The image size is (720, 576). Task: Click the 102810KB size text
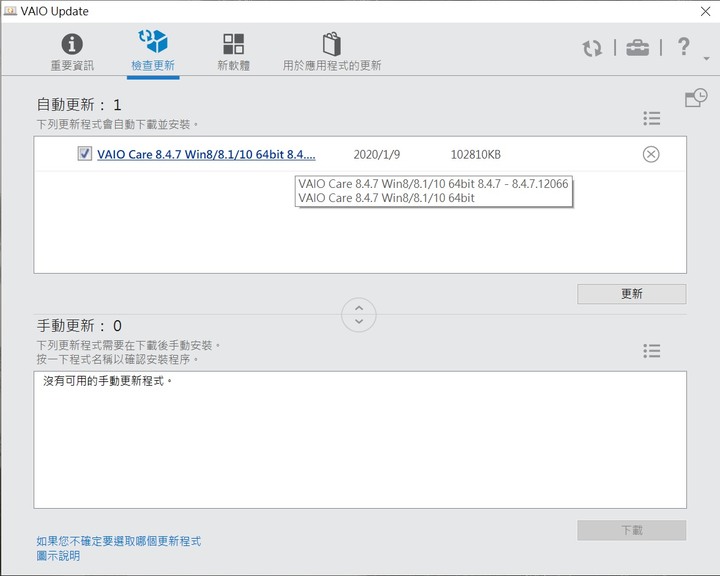(475, 154)
